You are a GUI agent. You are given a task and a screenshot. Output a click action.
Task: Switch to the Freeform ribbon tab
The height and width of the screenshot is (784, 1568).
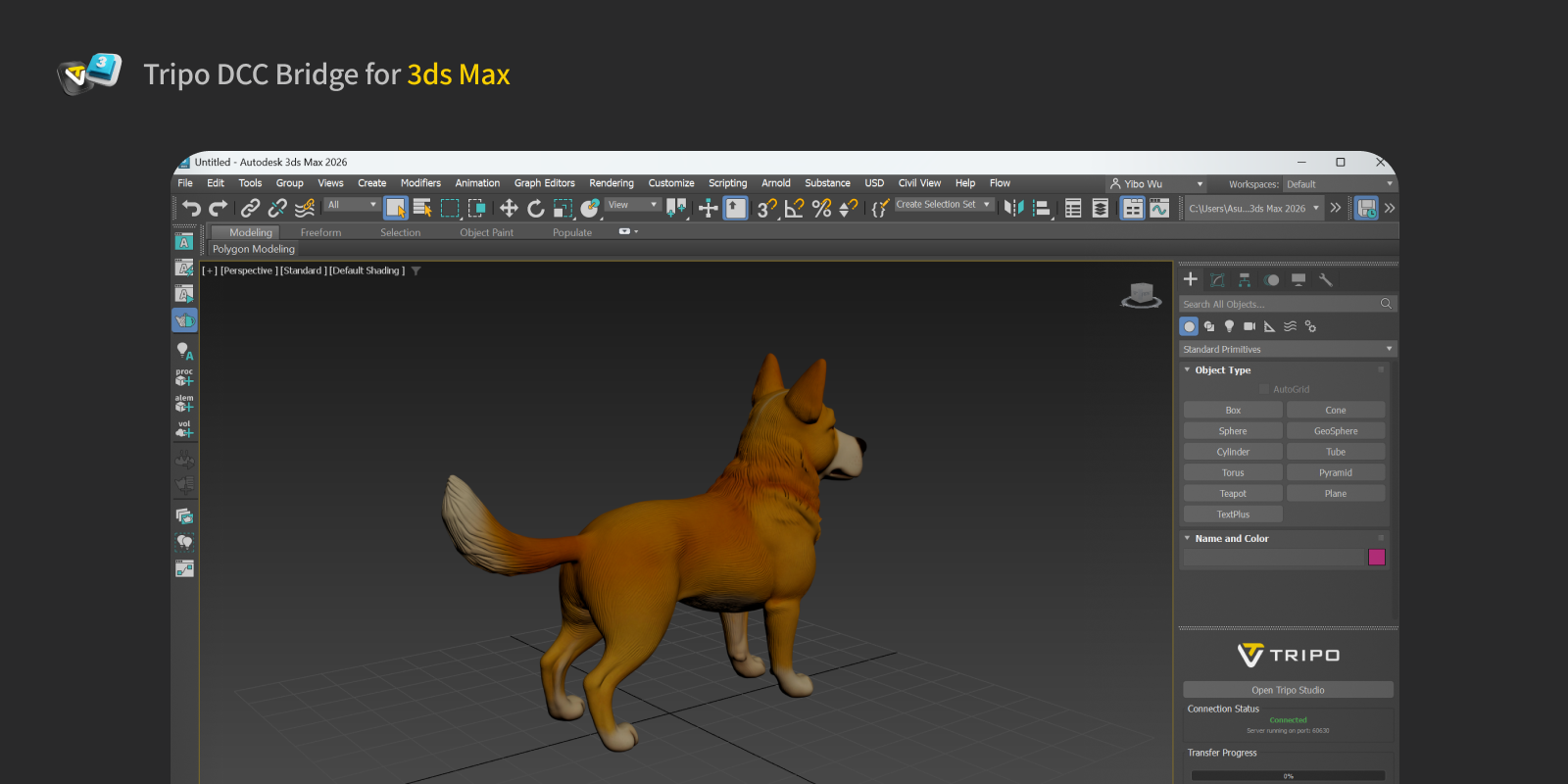tap(320, 233)
